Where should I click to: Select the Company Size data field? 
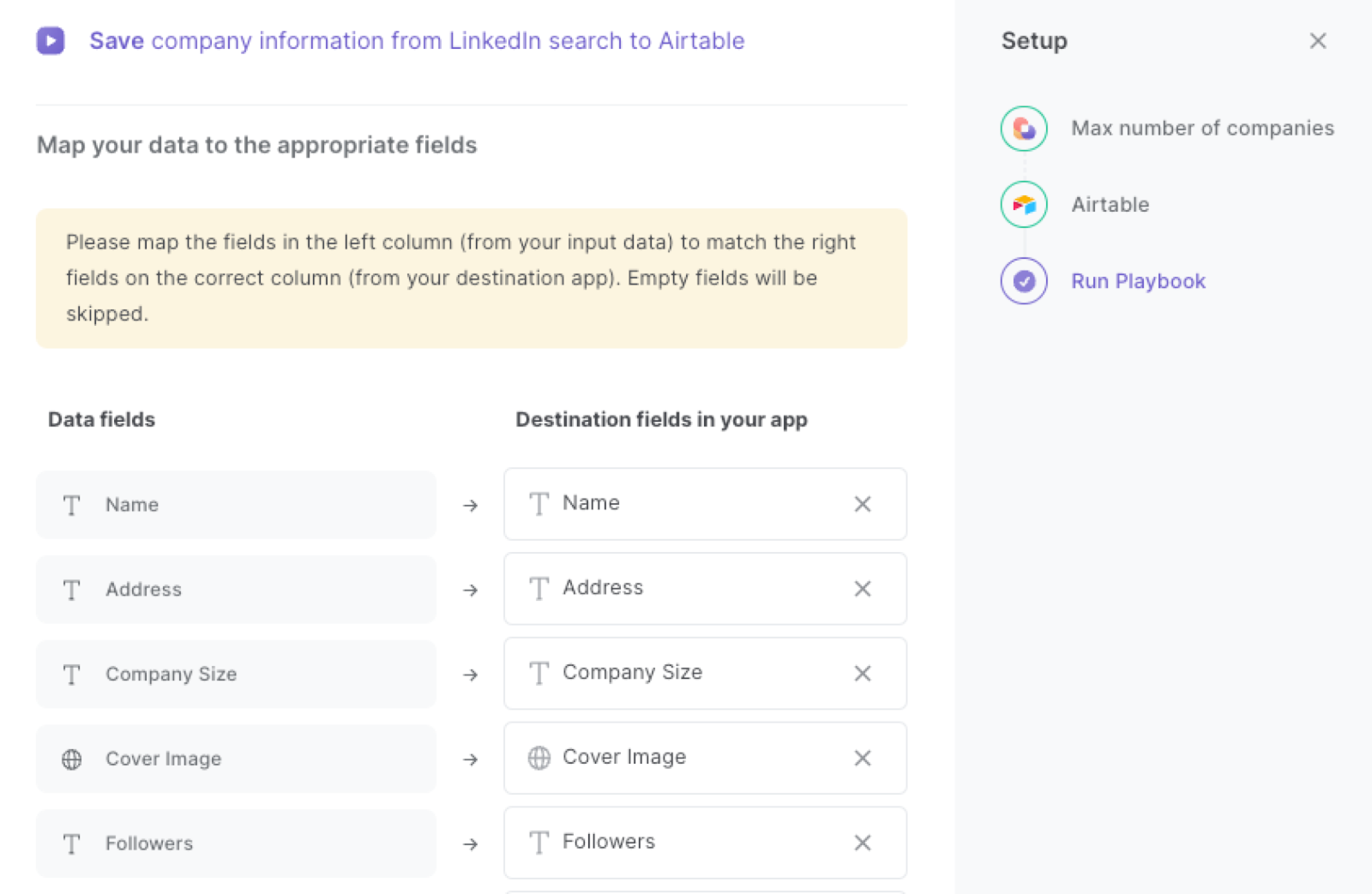tap(236, 675)
